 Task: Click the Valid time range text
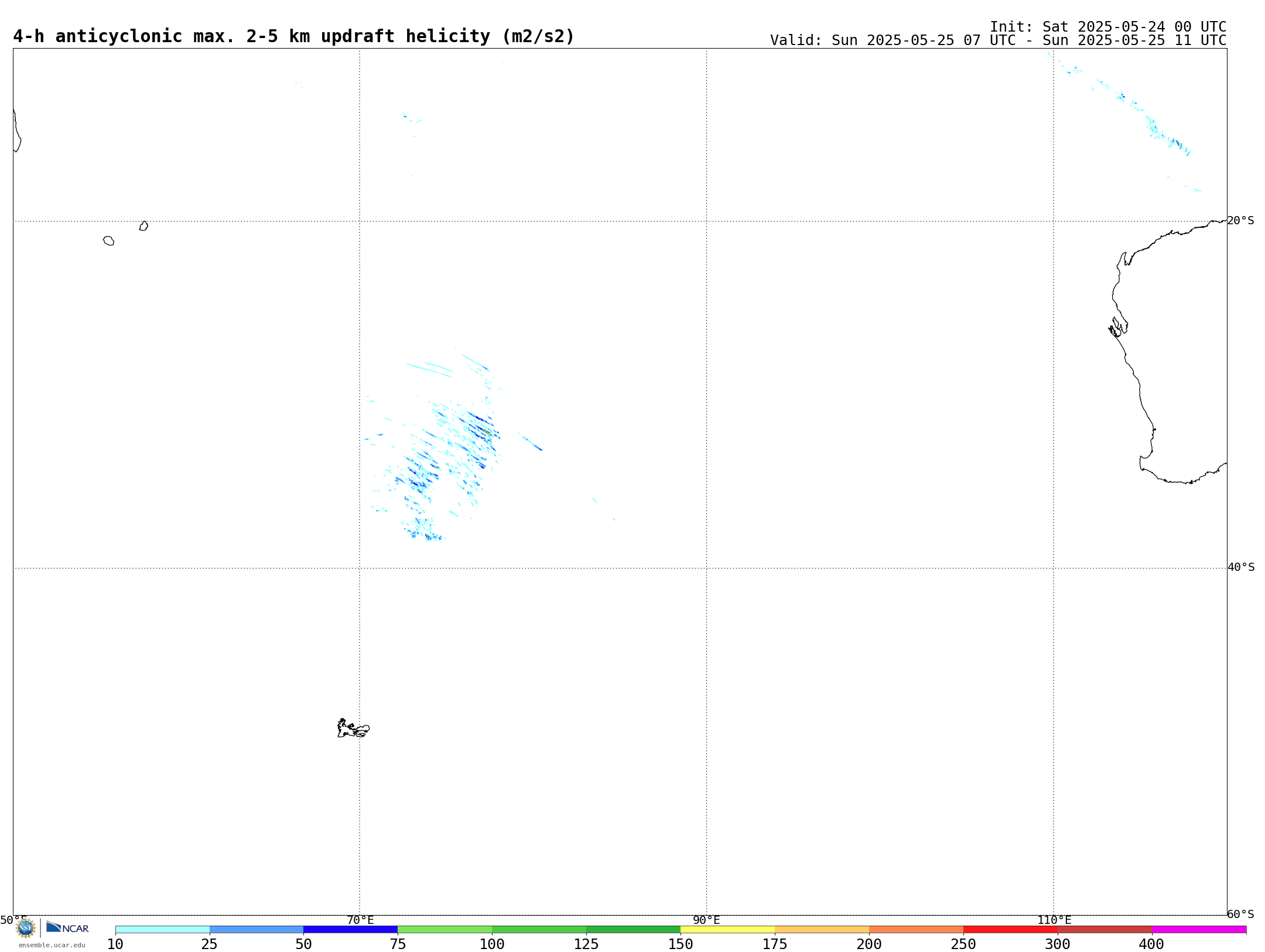click(999, 40)
